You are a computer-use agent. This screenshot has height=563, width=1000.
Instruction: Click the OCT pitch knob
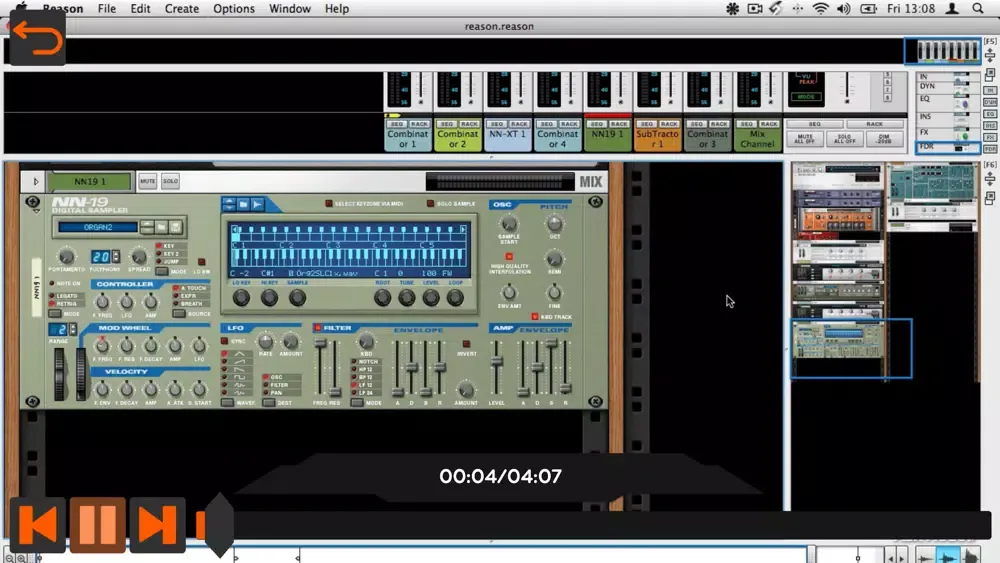point(555,224)
